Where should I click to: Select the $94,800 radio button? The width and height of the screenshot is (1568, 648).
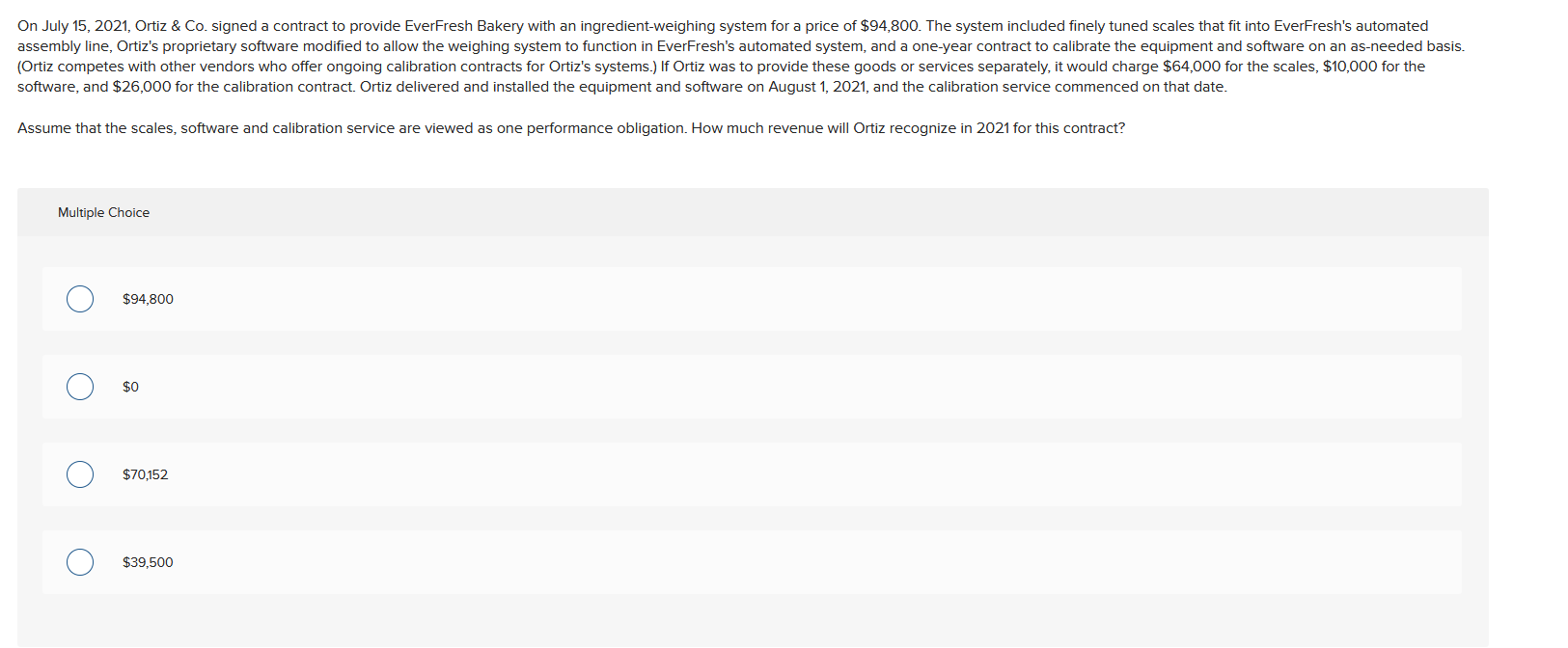(80, 299)
